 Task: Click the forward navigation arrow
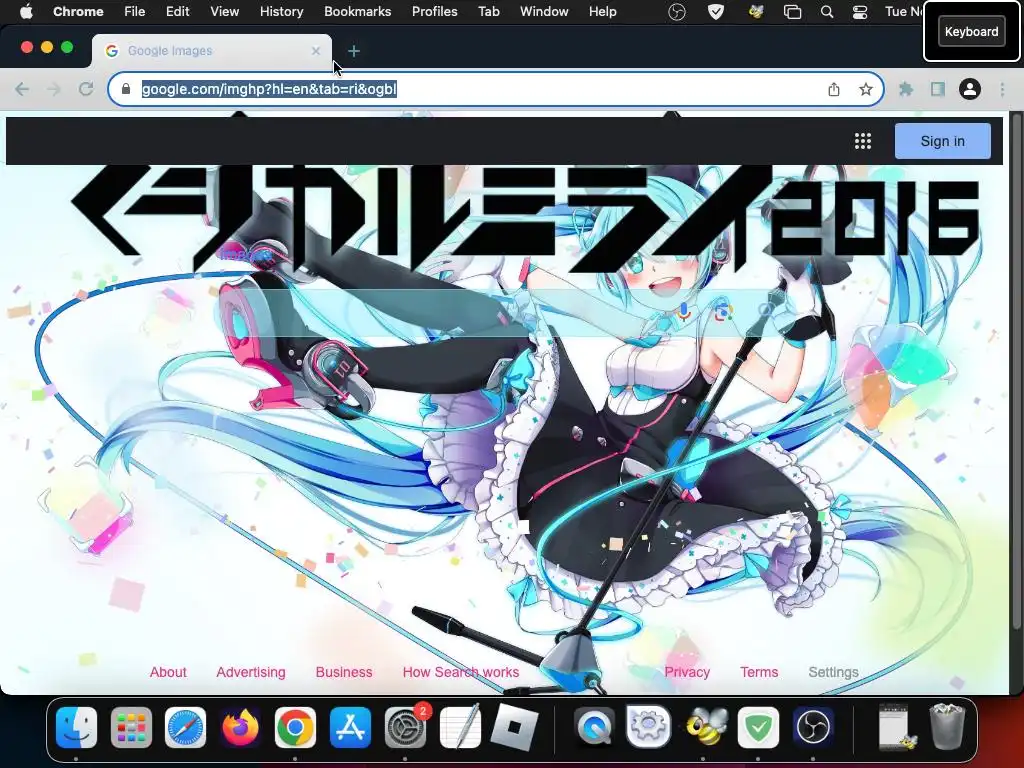point(54,89)
